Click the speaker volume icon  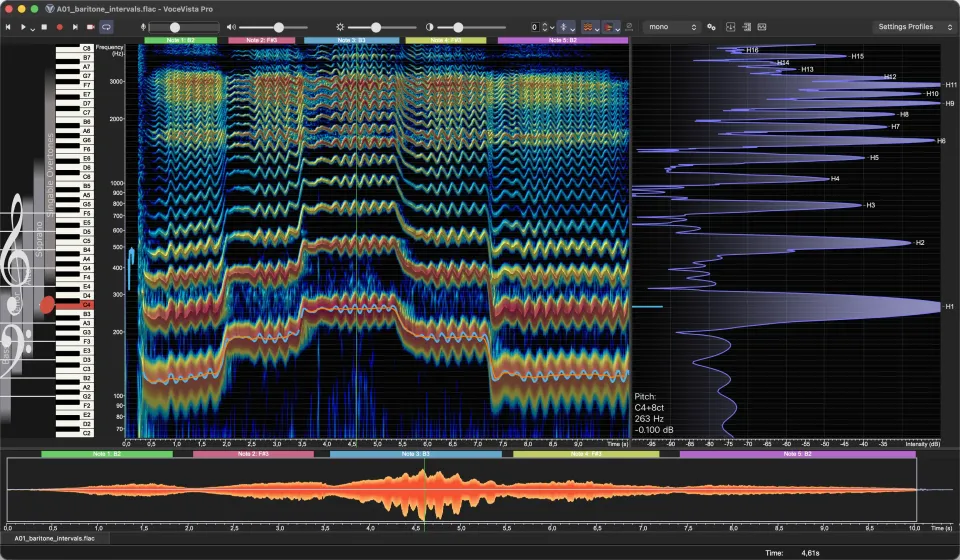[x=231, y=27]
